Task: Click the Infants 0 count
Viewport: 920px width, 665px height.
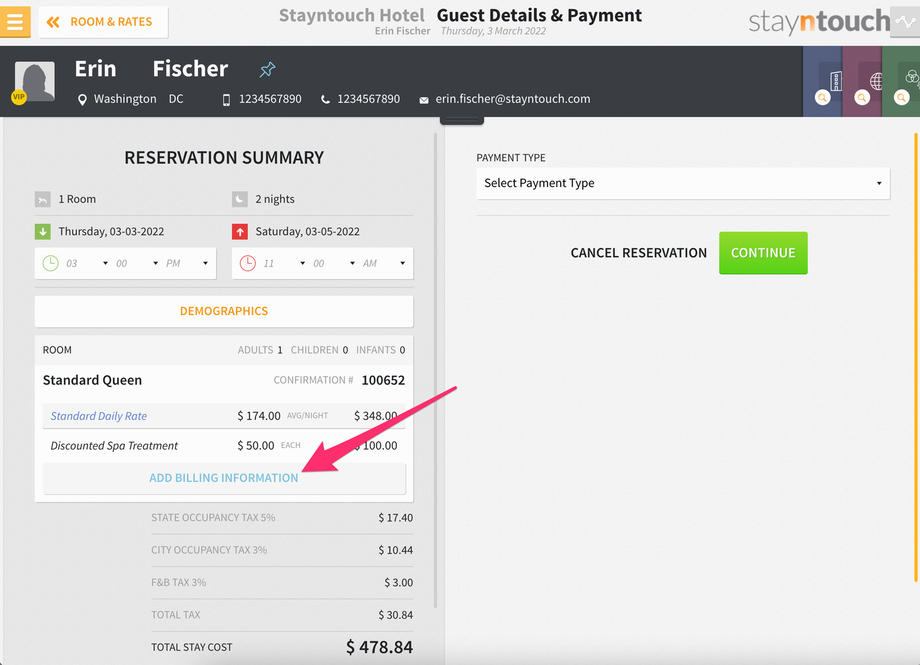Action: pos(380,350)
